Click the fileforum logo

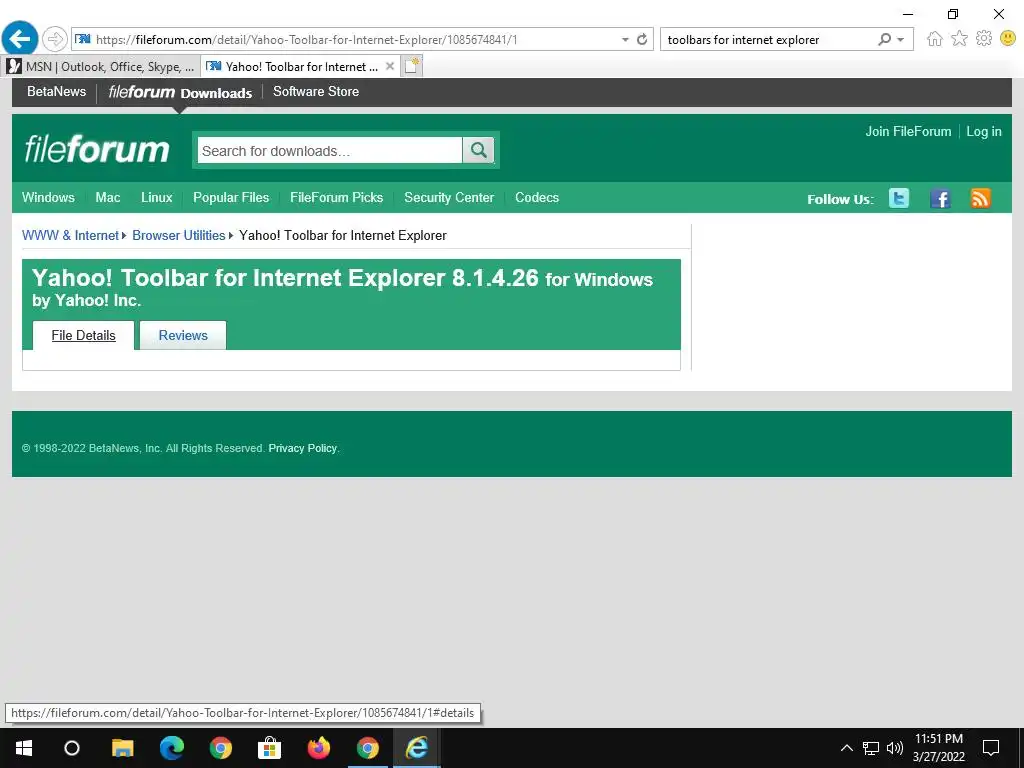coord(97,149)
